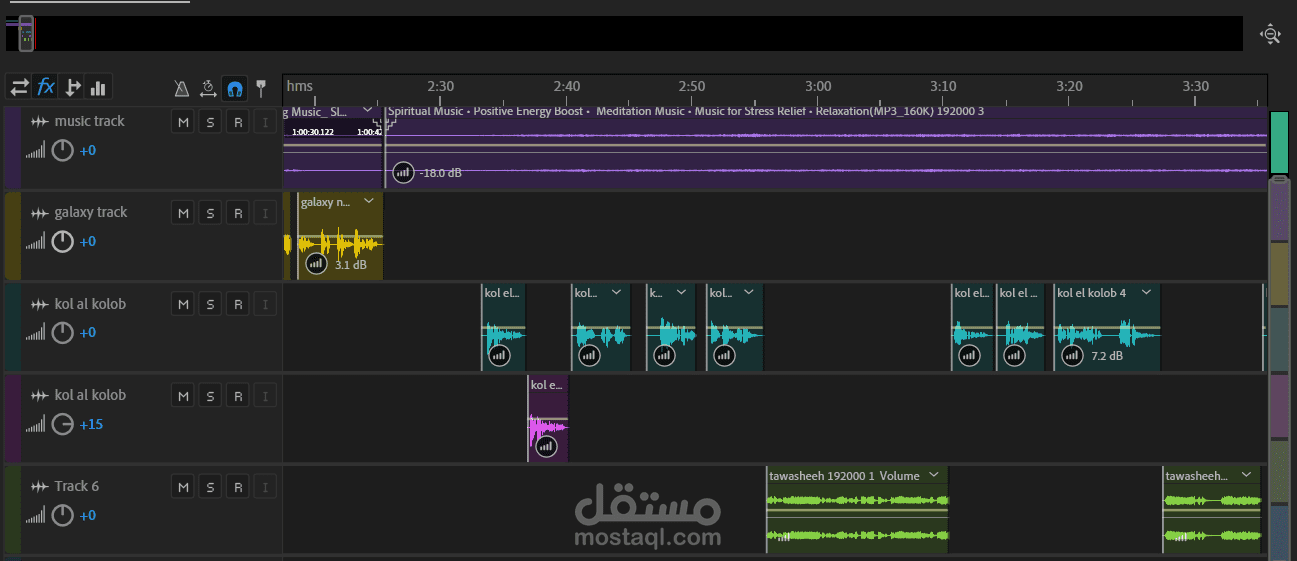This screenshot has width=1297, height=561.
Task: Click the waveform icon of galaxy track
Action: click(40, 213)
